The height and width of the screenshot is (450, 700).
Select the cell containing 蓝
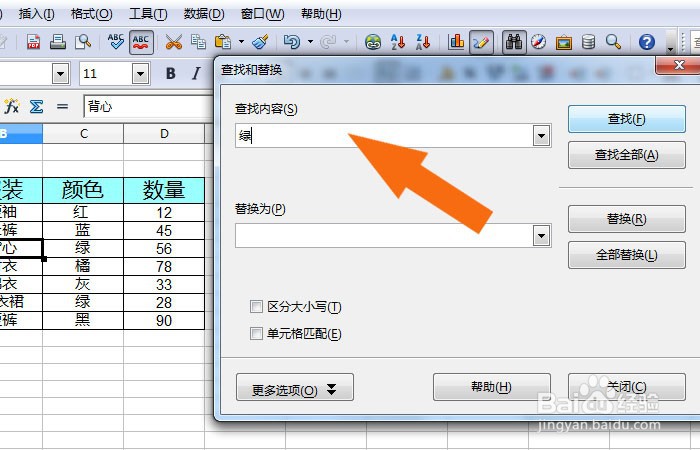[x=83, y=230]
